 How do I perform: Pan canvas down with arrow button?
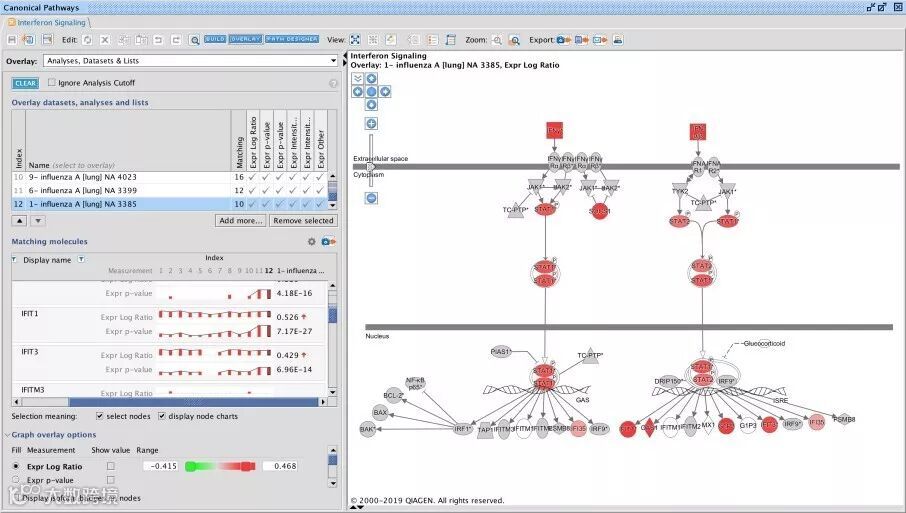372,105
